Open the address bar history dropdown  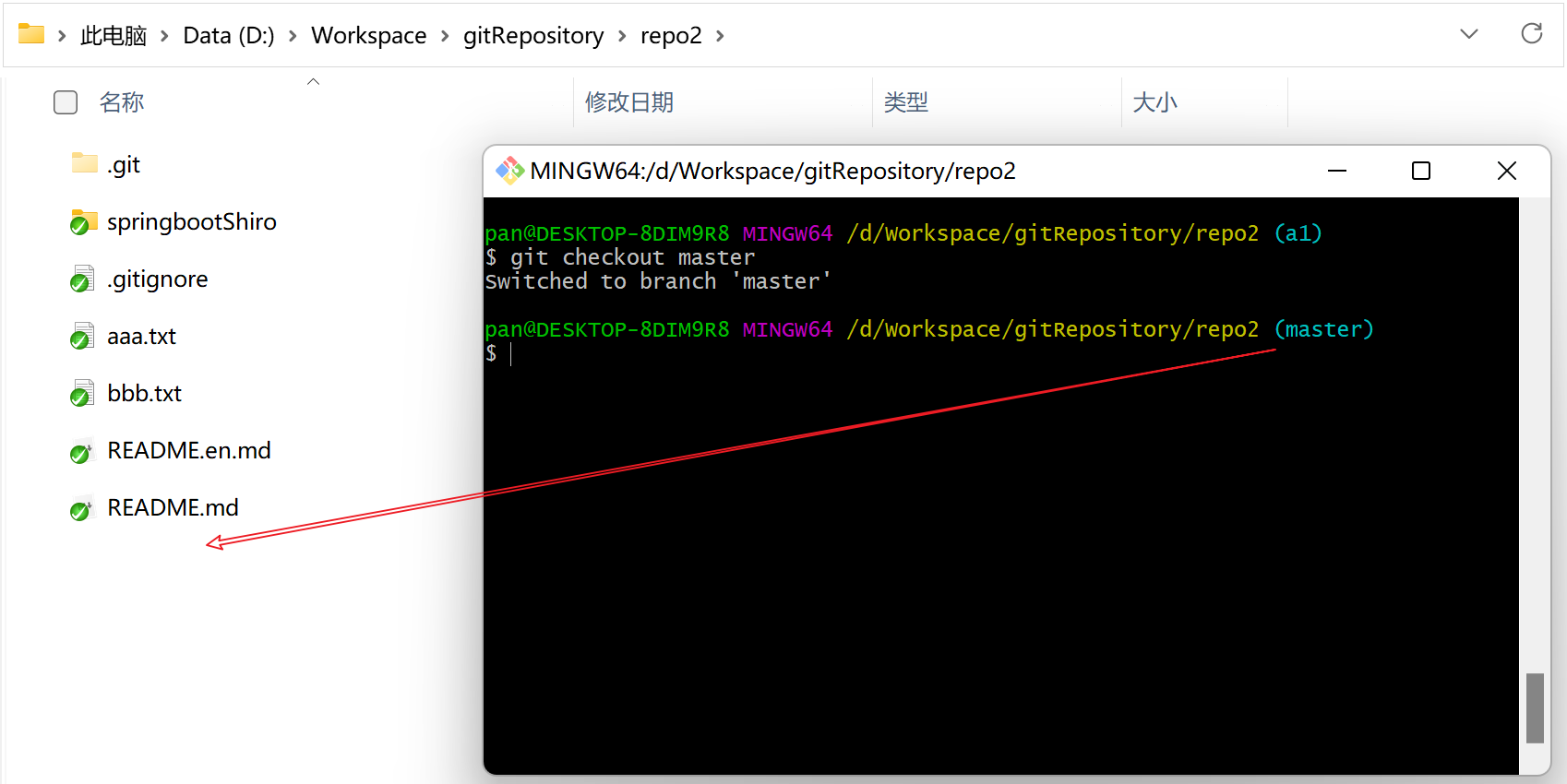click(1468, 34)
